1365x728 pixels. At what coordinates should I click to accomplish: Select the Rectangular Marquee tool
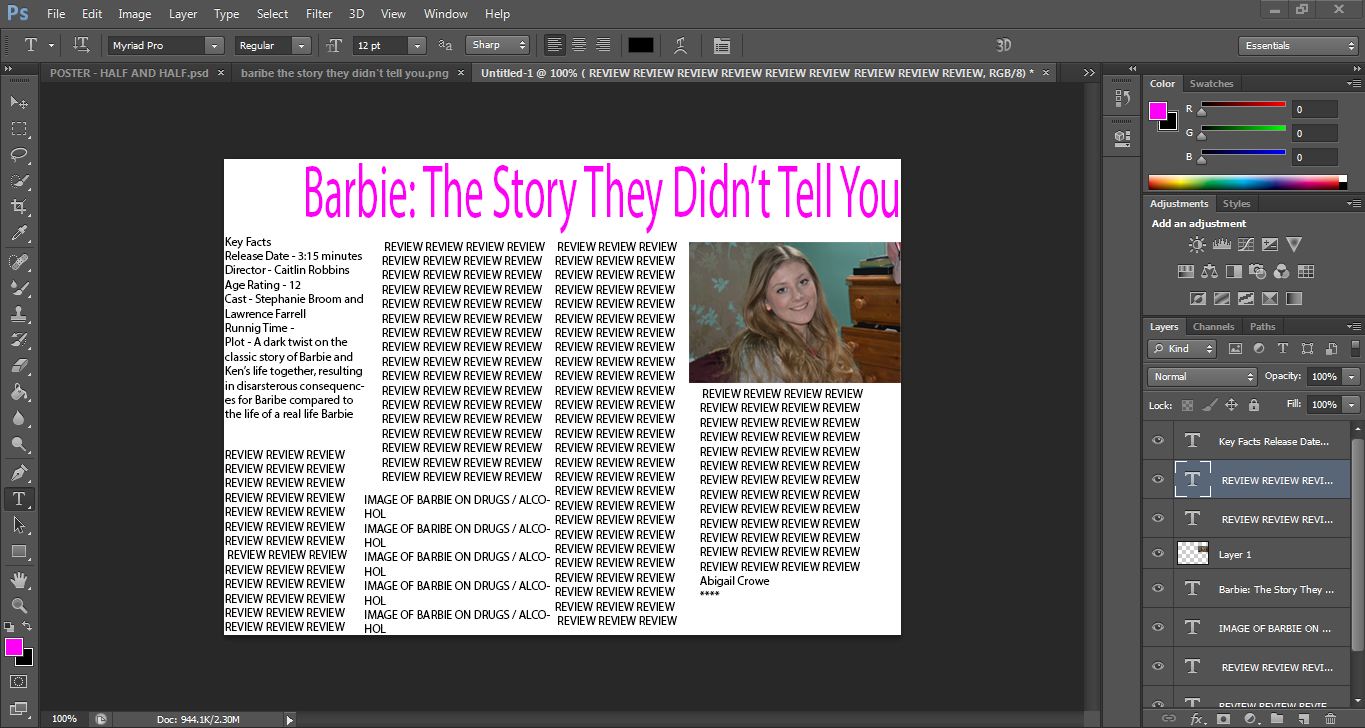coord(19,128)
